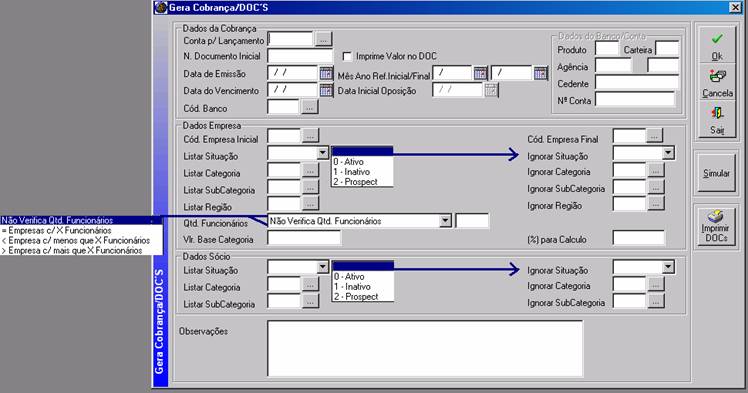The width and height of the screenshot is (748, 393).
Task: Click the Data de Emissão date field
Action: point(293,73)
